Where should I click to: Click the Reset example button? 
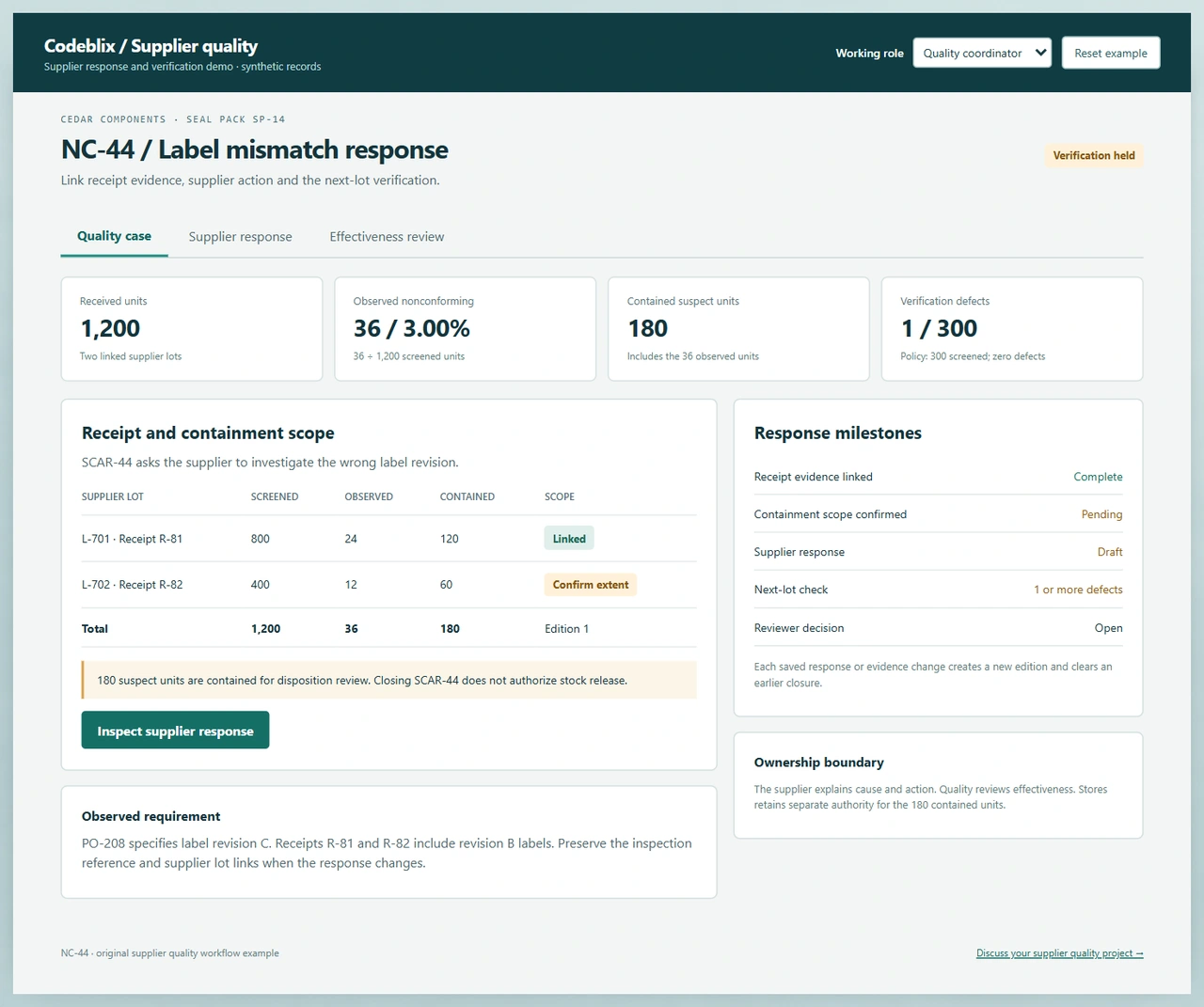pos(1111,53)
